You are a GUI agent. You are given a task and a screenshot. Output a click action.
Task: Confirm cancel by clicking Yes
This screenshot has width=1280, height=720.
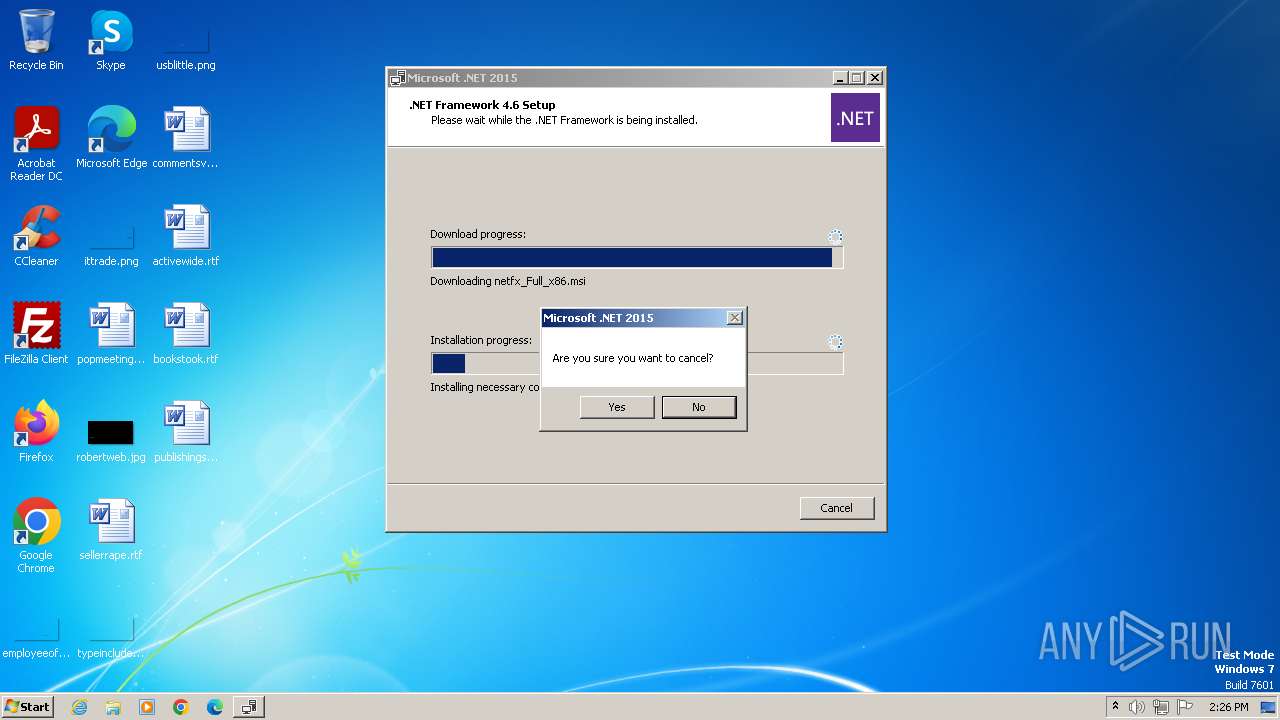coord(617,407)
